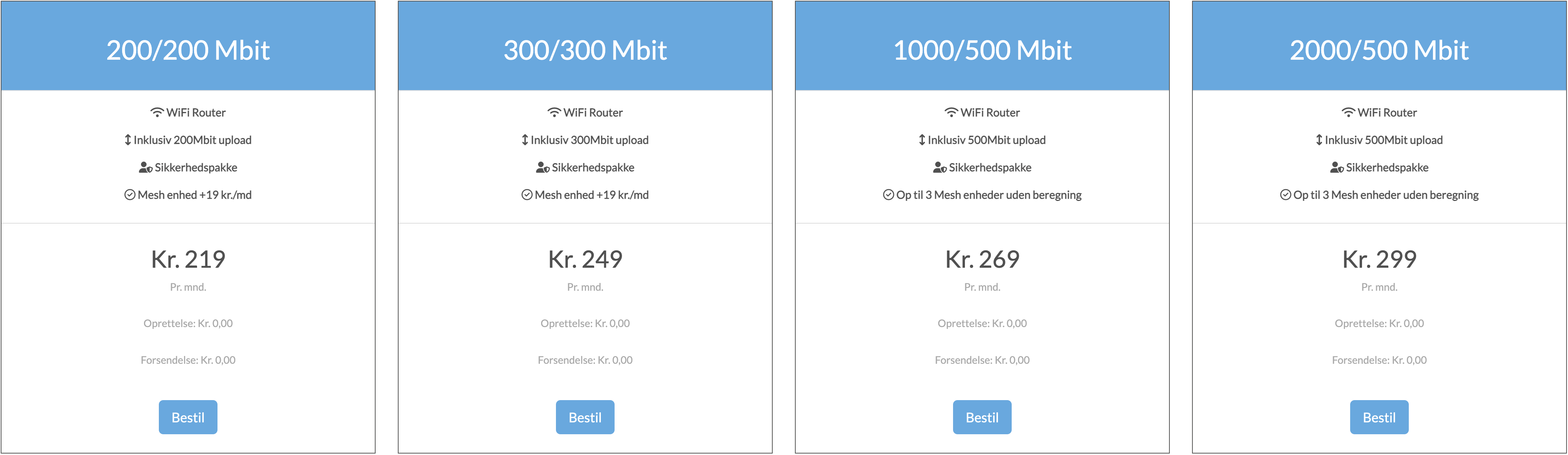The width and height of the screenshot is (1568, 455).
Task: Click the upload arrows icon in 300/300 Mbit plan
Action: coord(525,140)
